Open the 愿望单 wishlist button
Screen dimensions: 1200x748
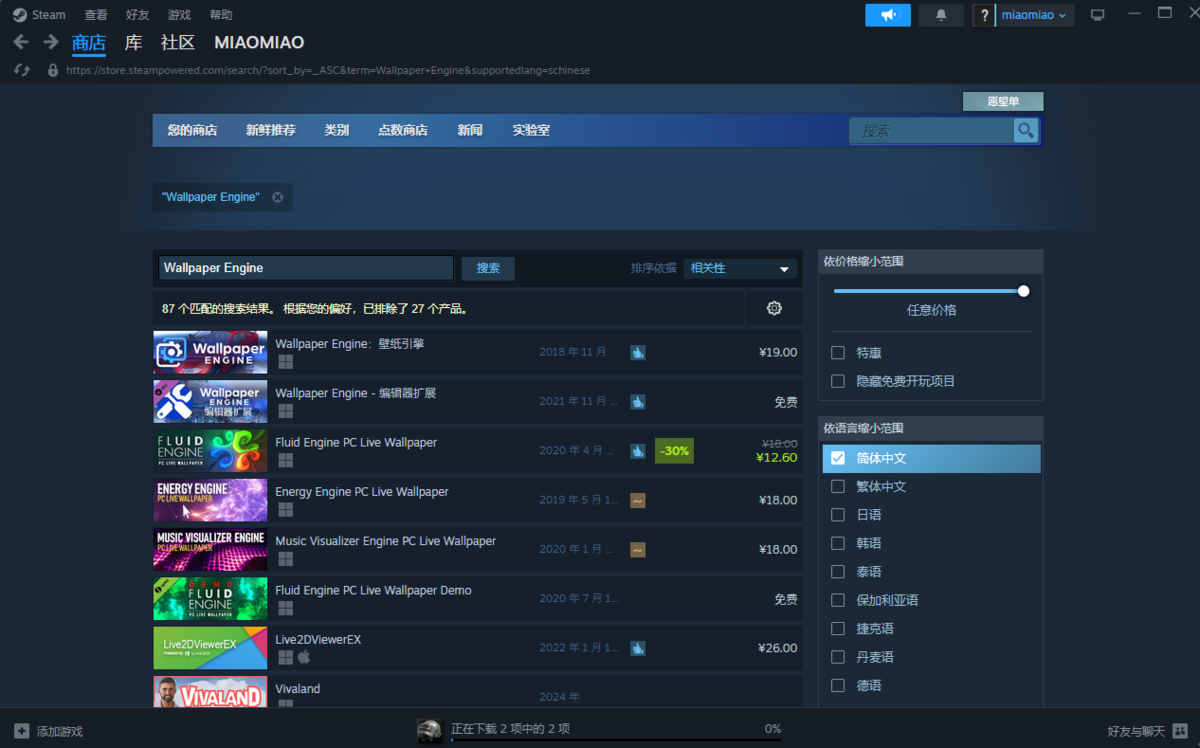point(1003,101)
